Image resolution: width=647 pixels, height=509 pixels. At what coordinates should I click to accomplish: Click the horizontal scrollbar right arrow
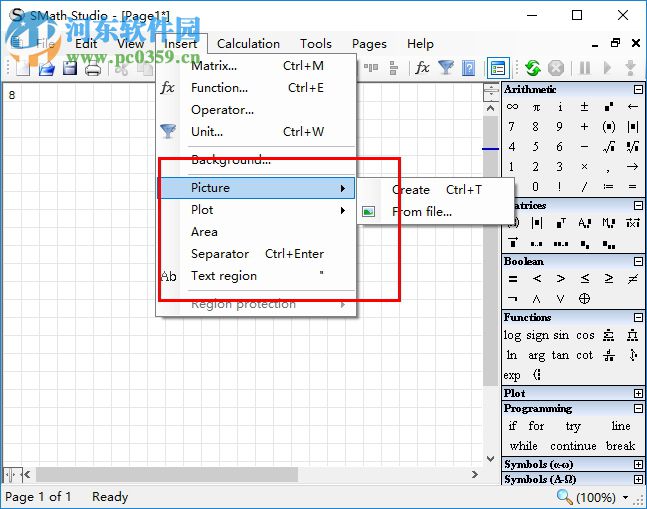coord(475,474)
